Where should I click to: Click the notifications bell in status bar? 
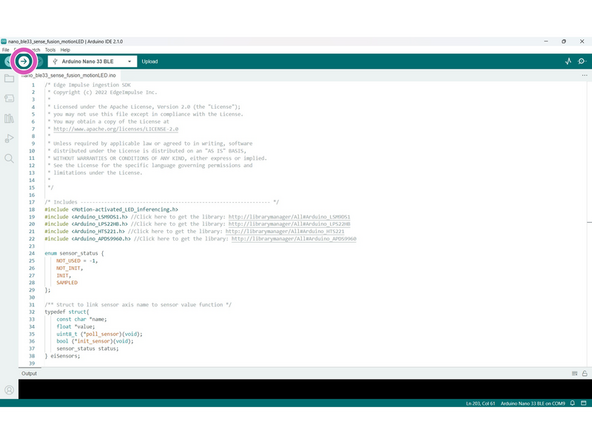[x=572, y=403]
